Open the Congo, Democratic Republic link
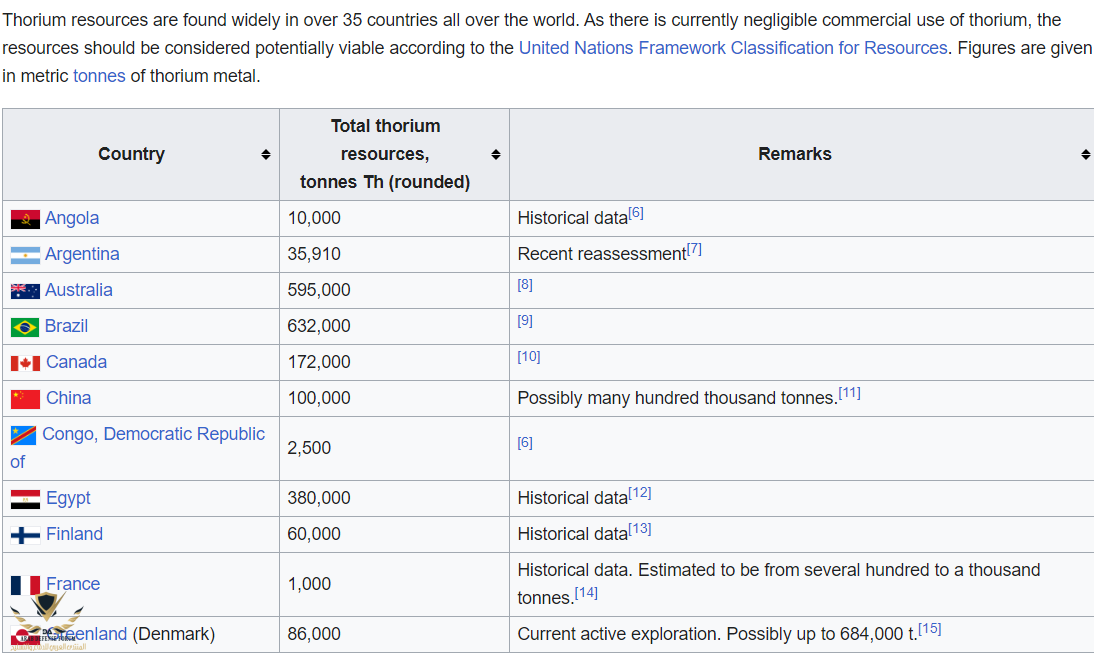This screenshot has width=1094, height=653. [x=152, y=434]
